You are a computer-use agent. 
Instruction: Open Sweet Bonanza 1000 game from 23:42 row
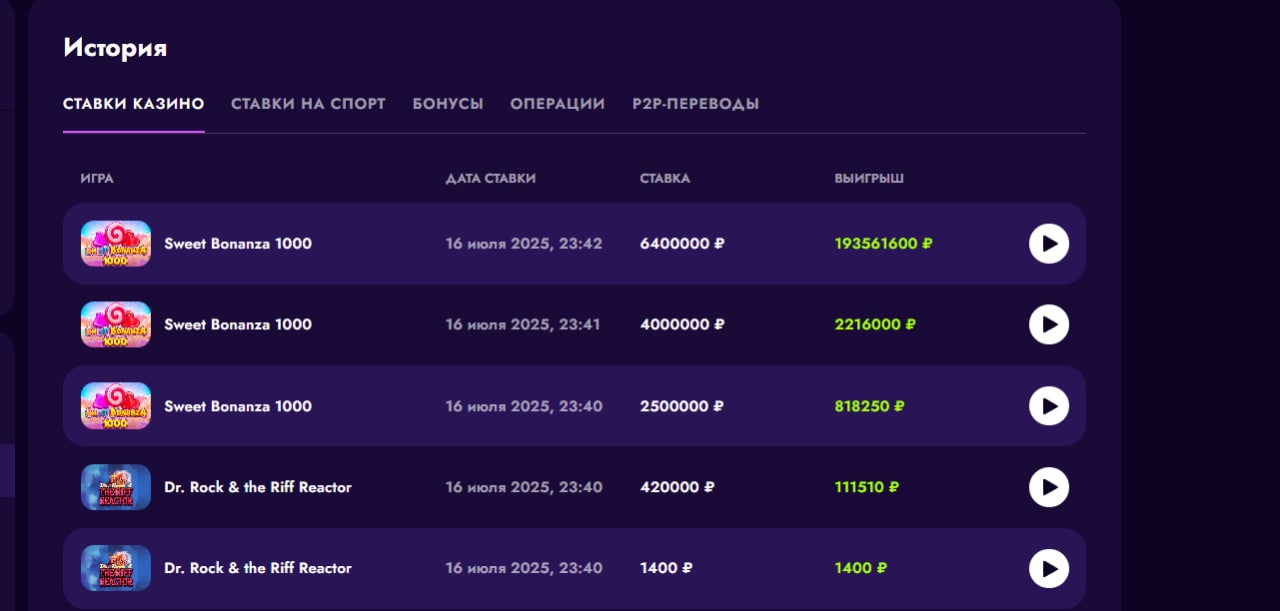238,243
